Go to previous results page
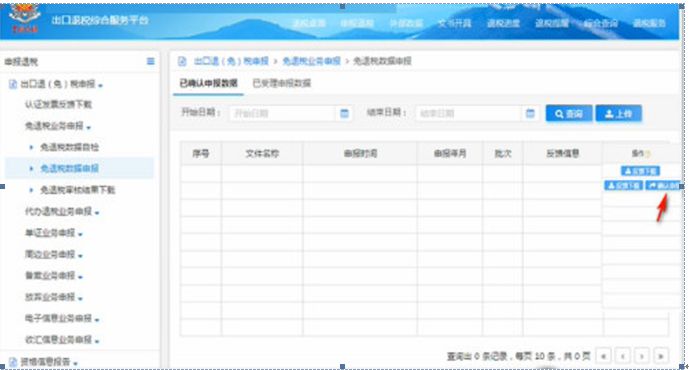 coord(623,355)
